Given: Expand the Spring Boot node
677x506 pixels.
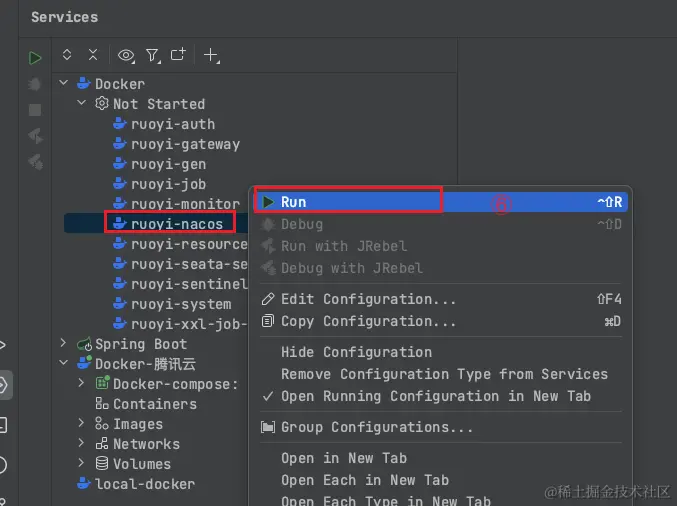Looking at the screenshot, I should point(63,343).
